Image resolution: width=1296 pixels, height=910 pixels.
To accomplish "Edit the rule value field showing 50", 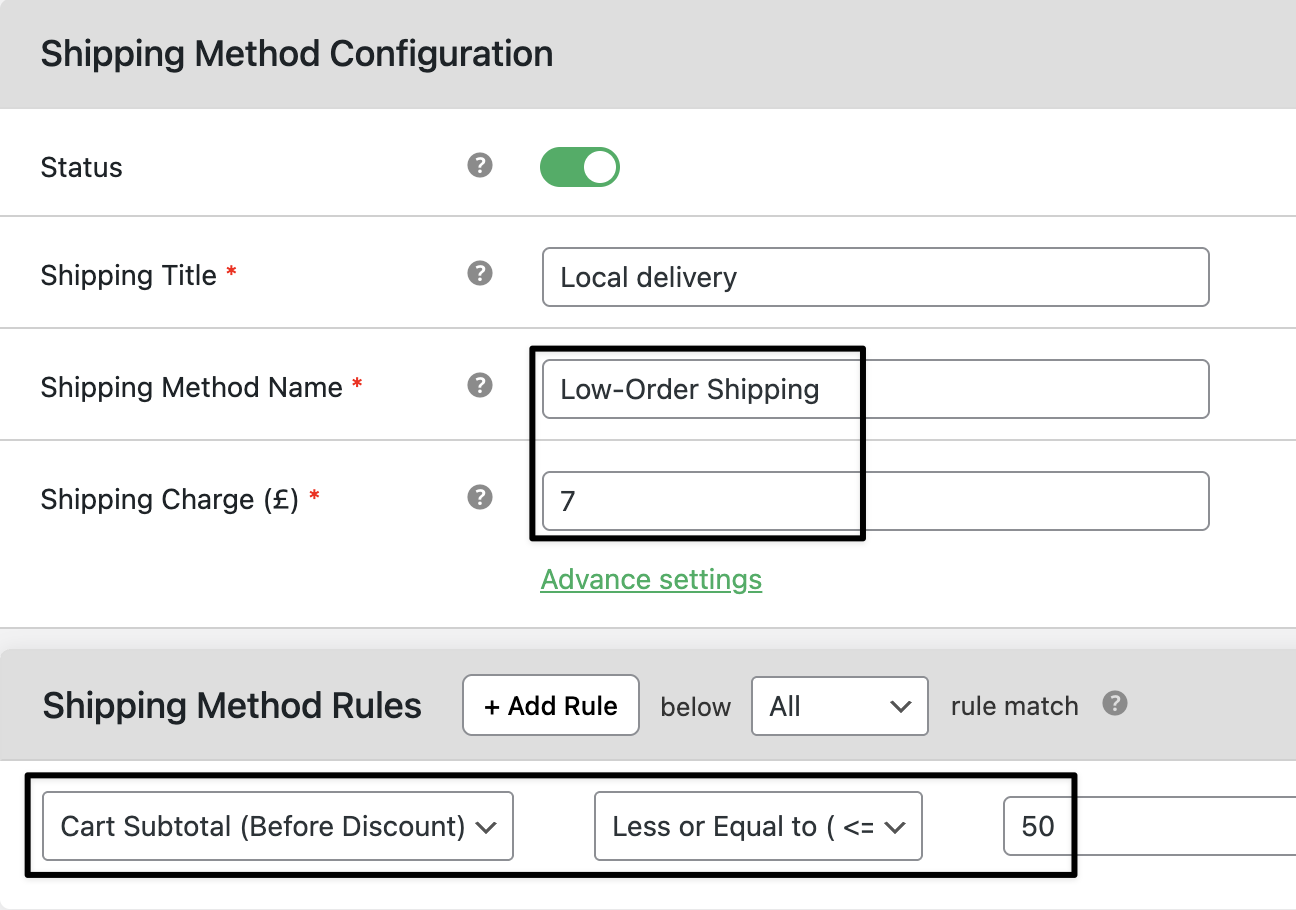I will pos(1150,826).
